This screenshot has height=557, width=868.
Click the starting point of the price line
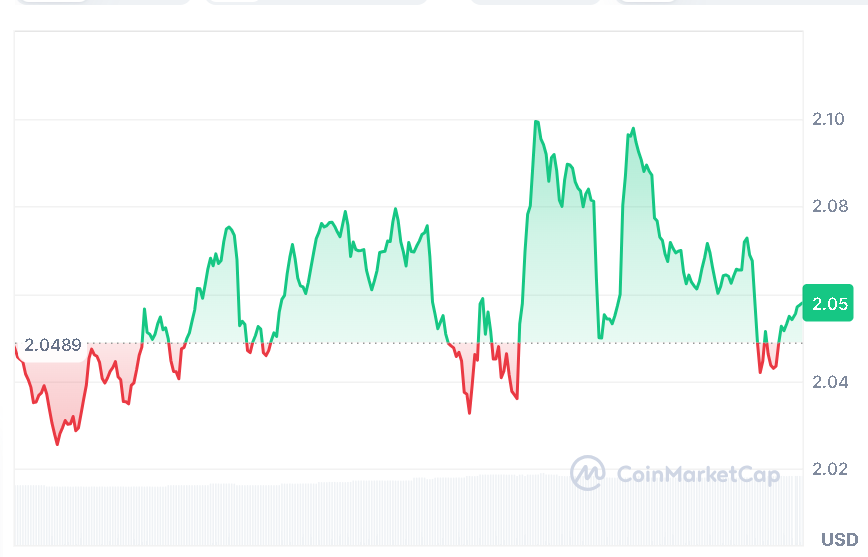16,345
